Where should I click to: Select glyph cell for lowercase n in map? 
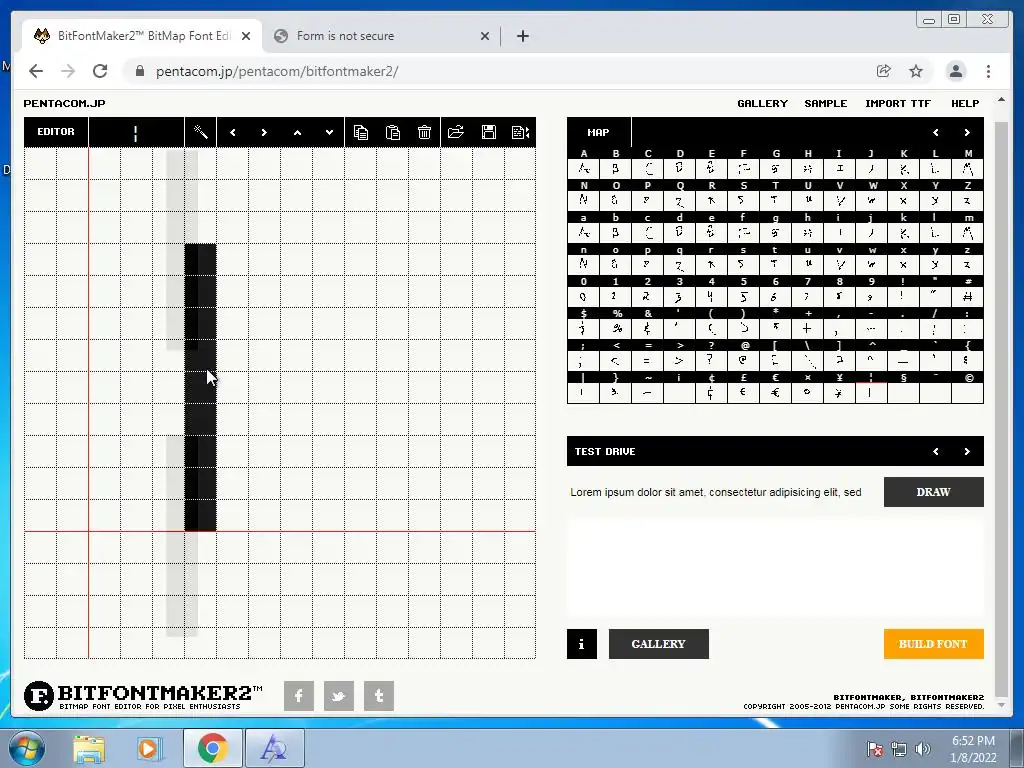click(583, 265)
